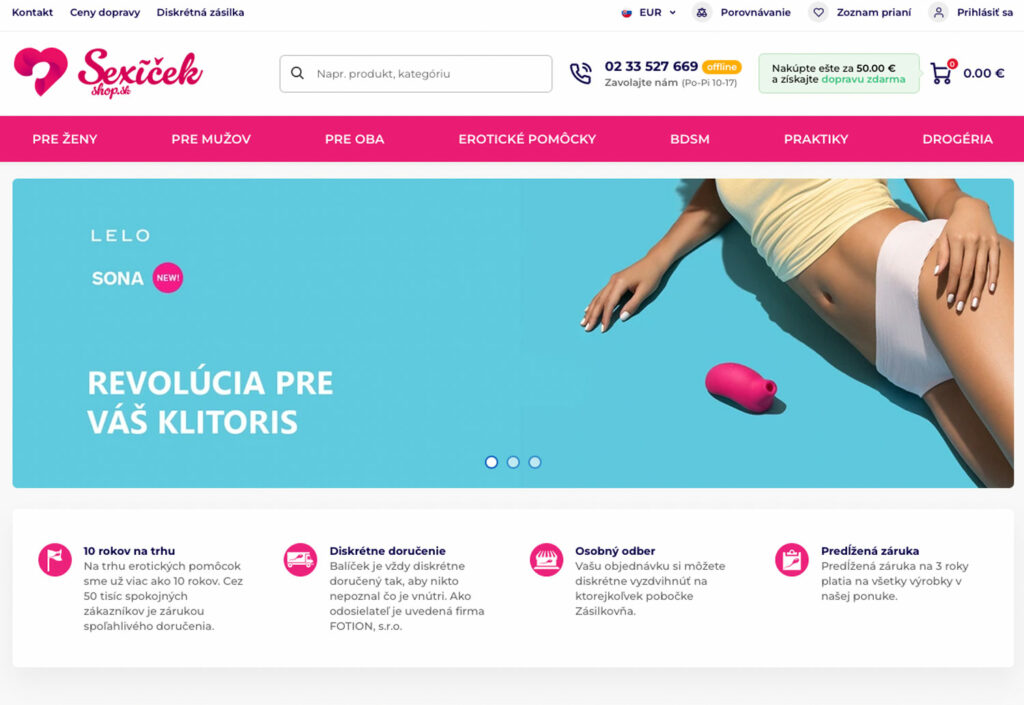Screen dimensions: 1024x705
Task: Click the phone handset icon
Action: pos(581,73)
